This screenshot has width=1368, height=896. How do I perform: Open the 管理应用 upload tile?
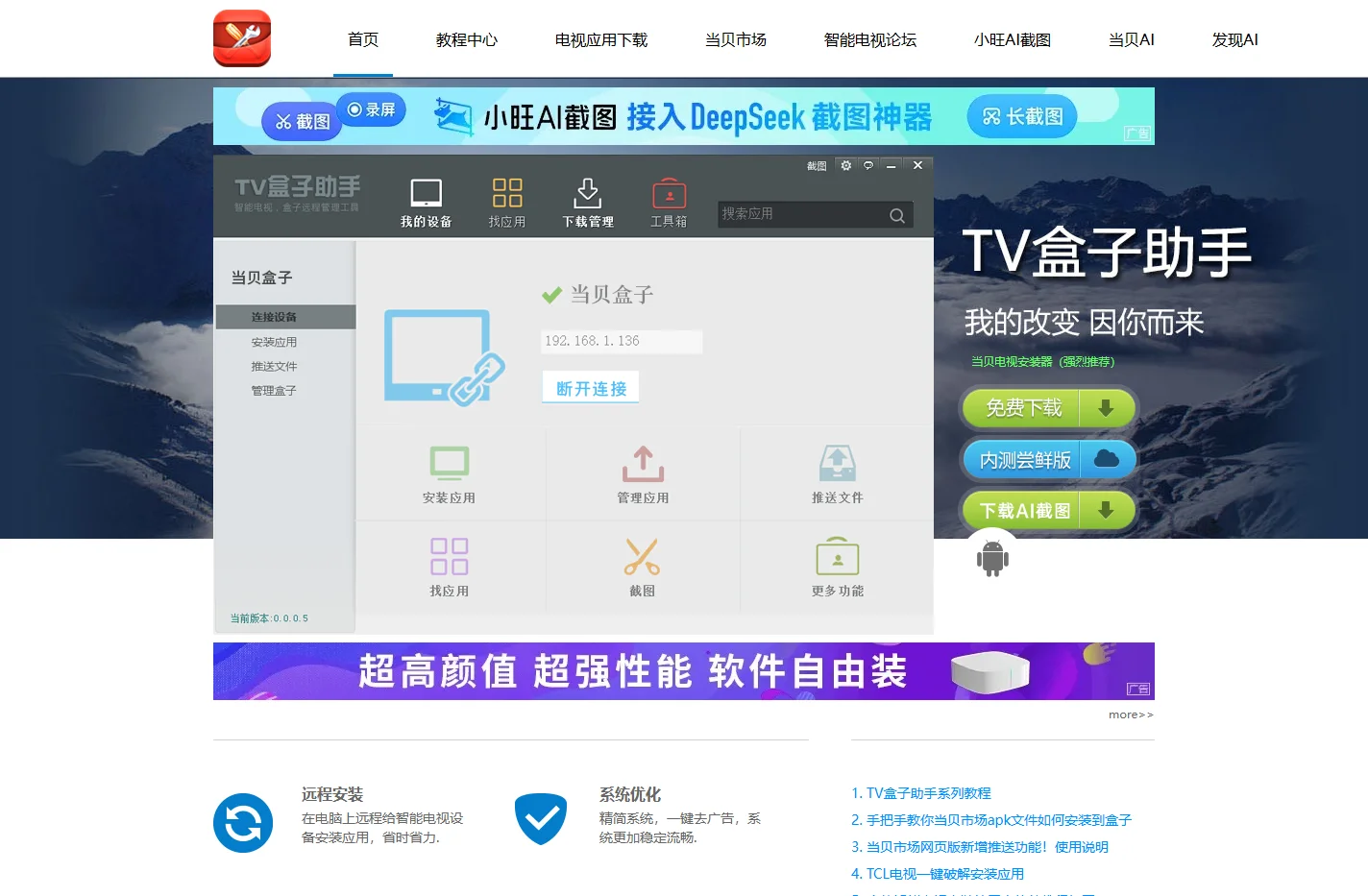point(643,475)
